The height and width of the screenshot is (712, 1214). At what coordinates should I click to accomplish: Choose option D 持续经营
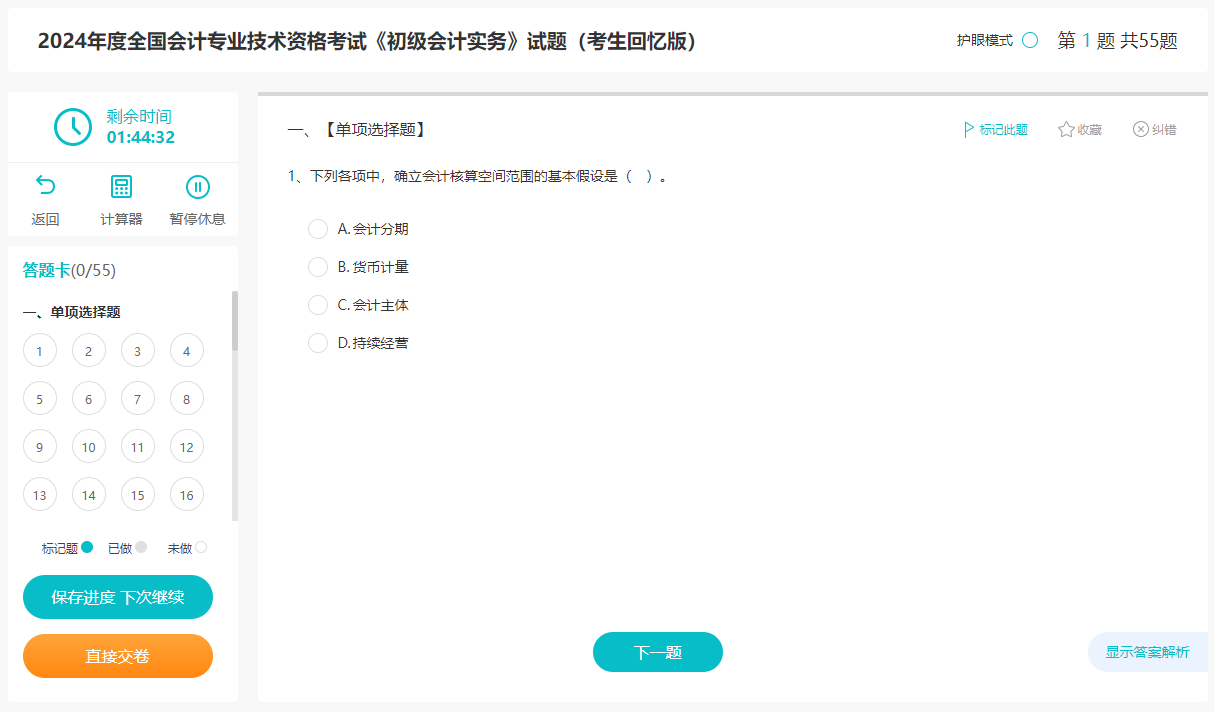click(x=317, y=343)
